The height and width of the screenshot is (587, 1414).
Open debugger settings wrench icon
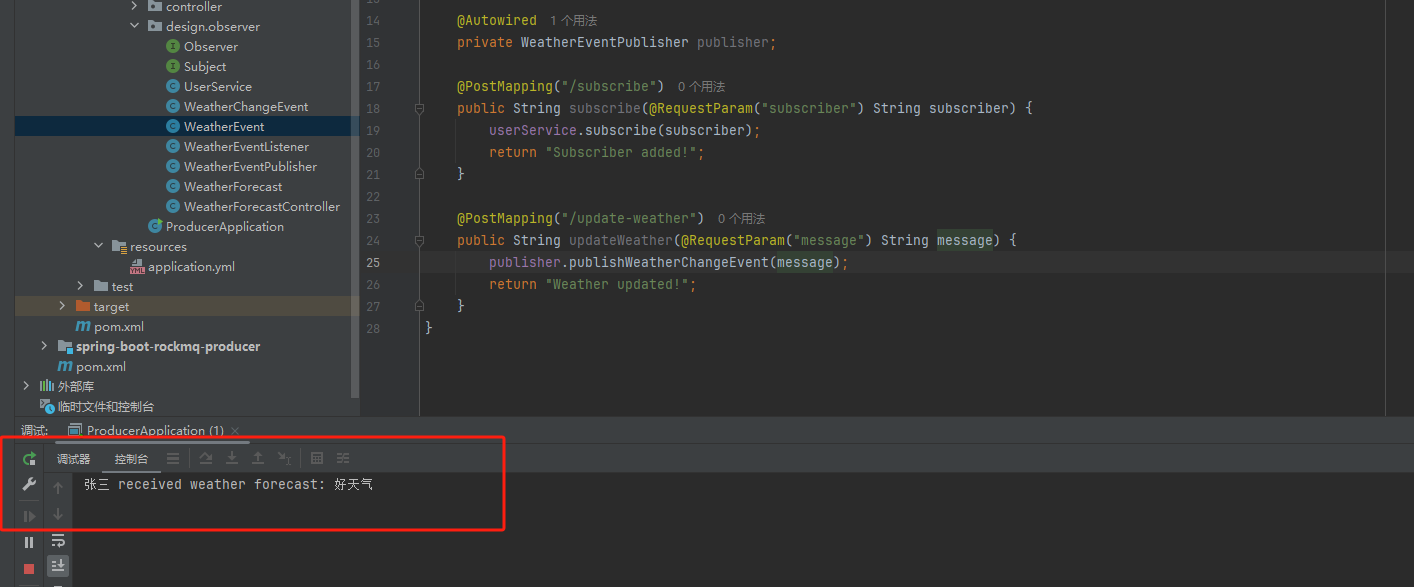(29, 484)
